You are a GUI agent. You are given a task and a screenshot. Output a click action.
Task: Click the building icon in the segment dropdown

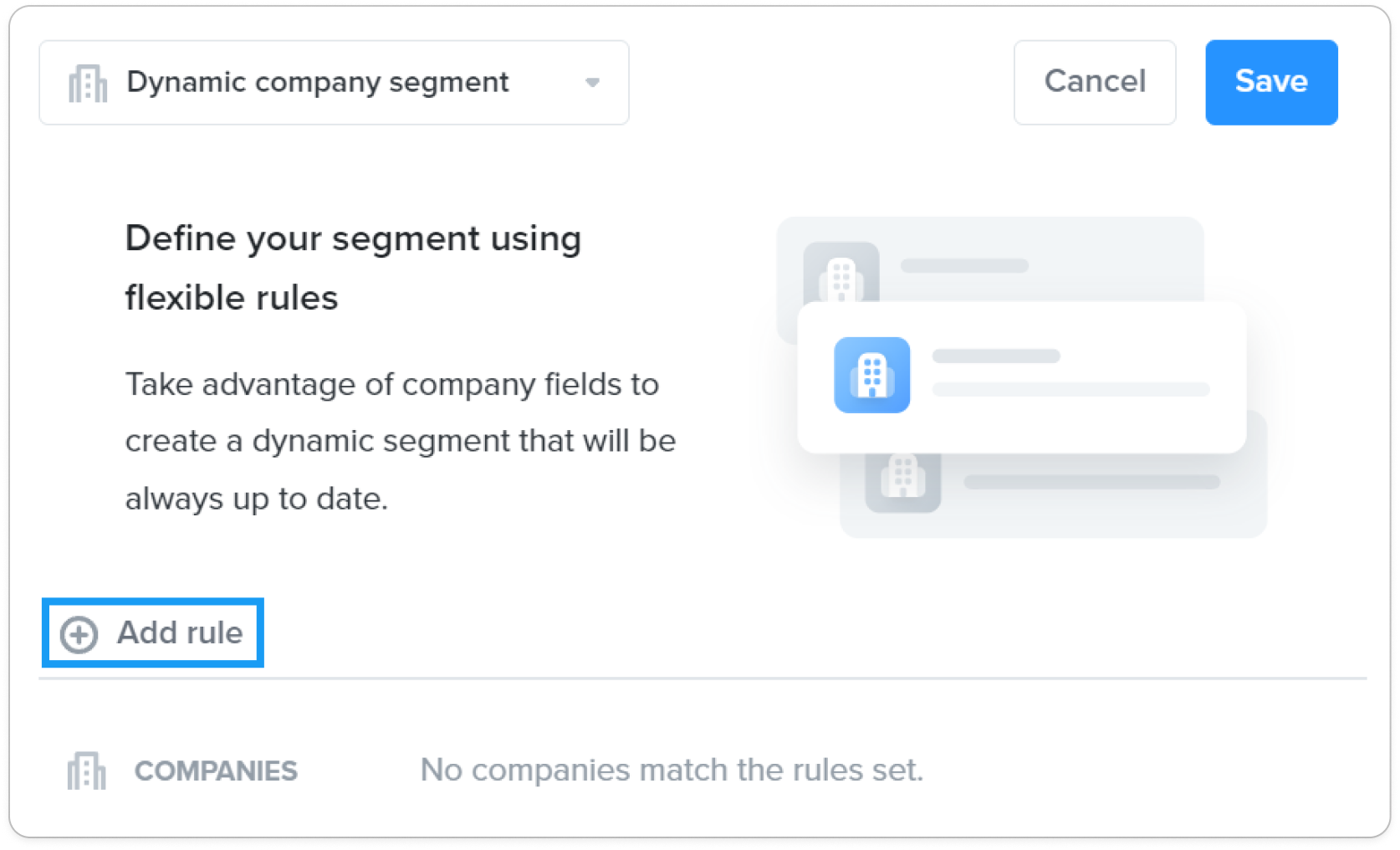[x=88, y=83]
